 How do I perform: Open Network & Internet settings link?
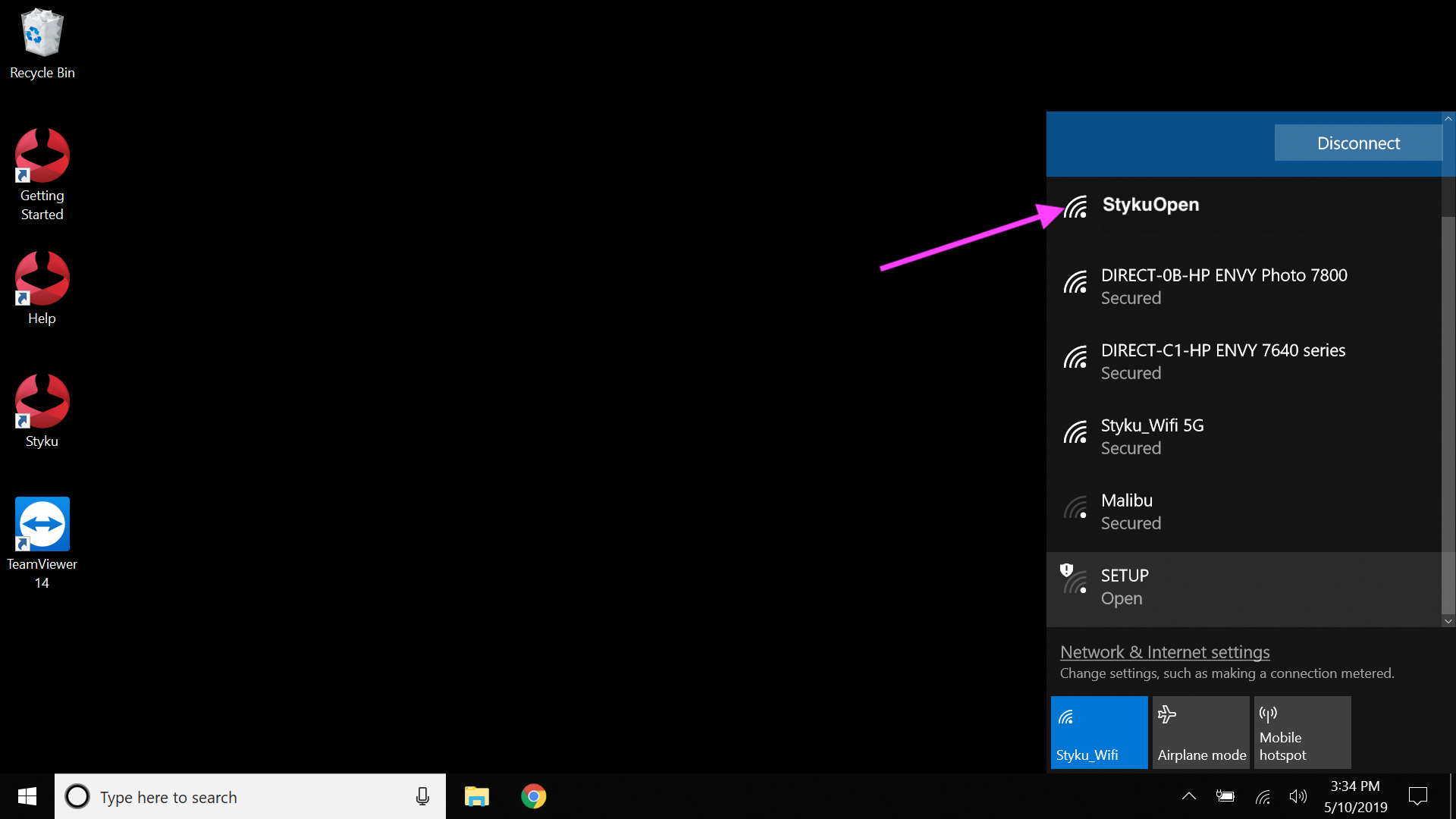tap(1164, 652)
